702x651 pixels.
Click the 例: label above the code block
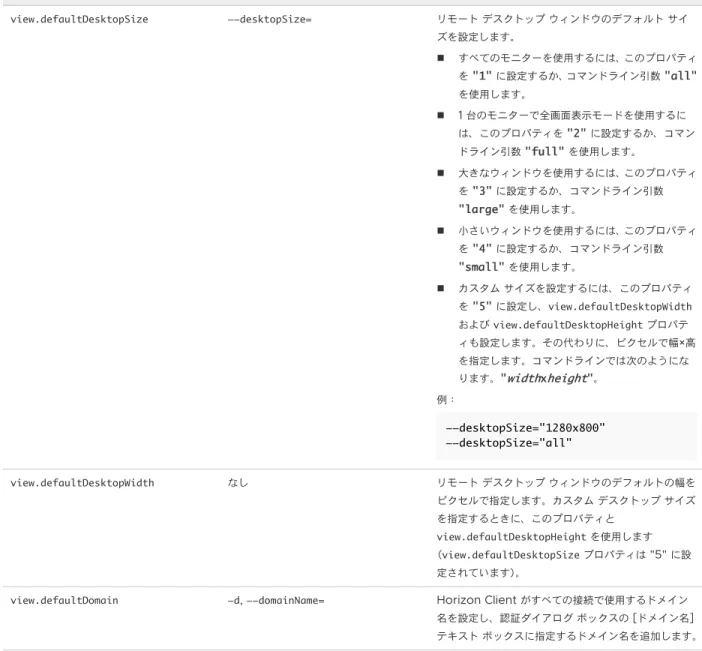point(445,399)
